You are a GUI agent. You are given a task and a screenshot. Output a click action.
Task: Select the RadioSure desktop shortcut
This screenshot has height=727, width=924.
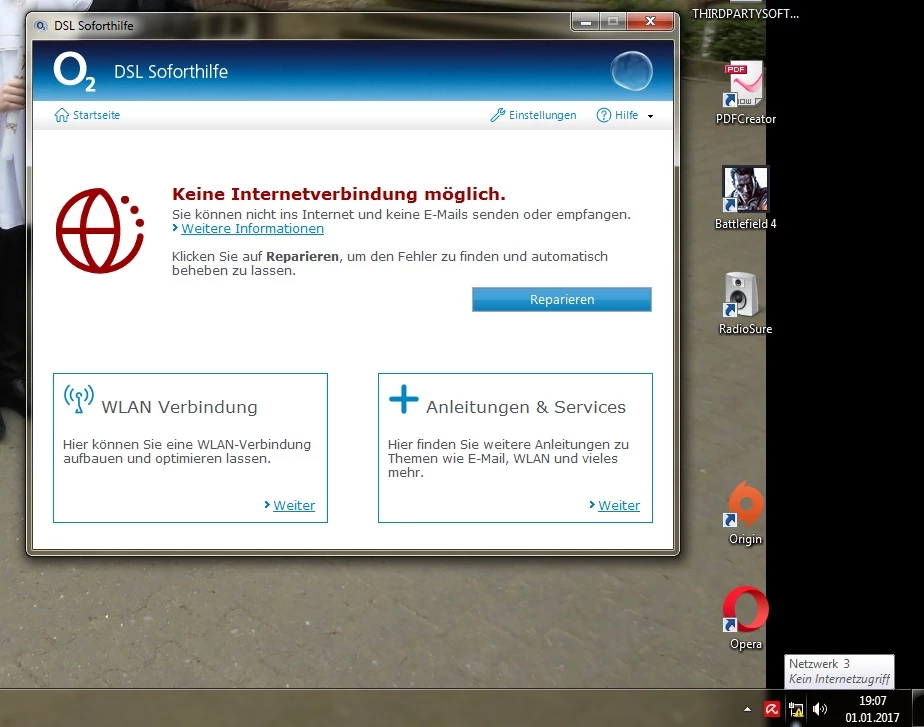click(x=745, y=303)
